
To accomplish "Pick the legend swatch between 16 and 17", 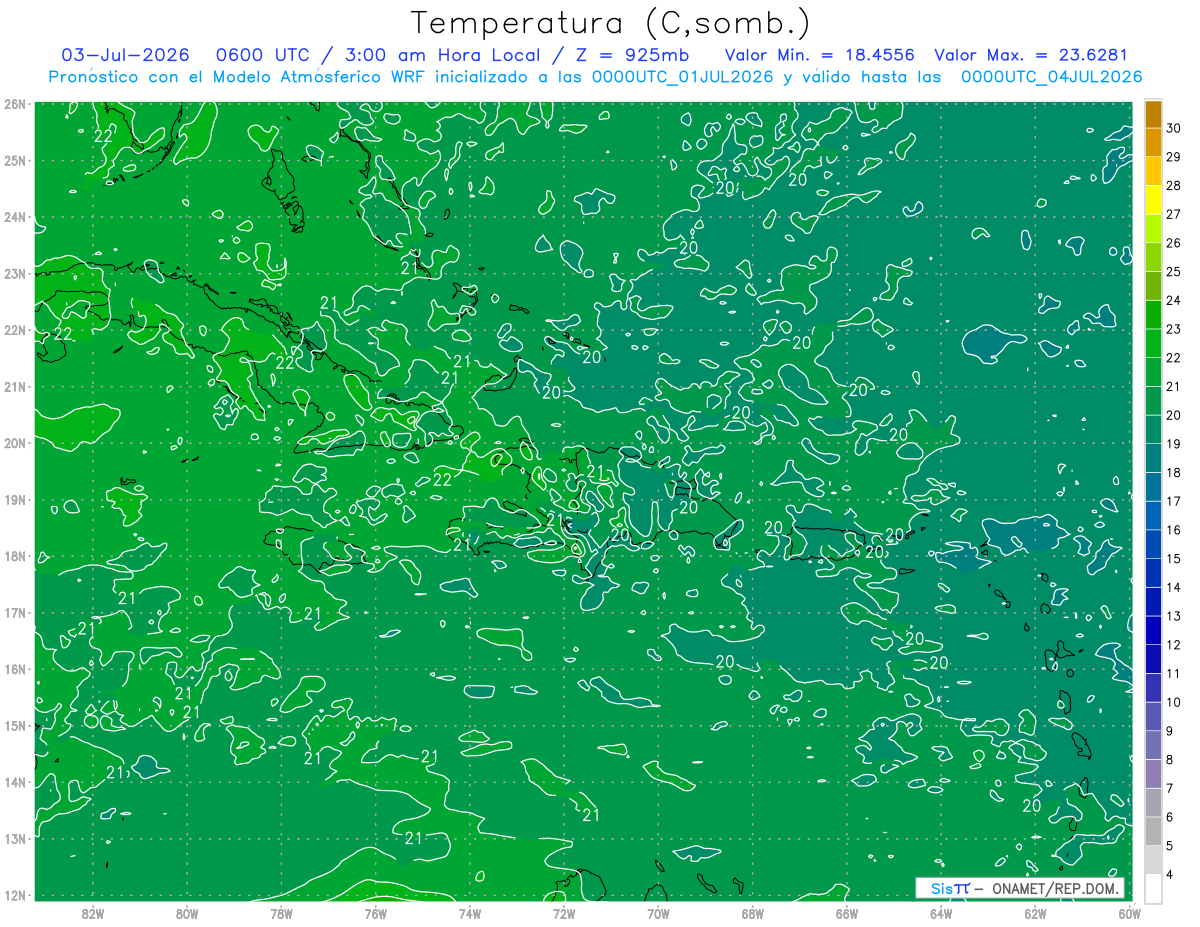I will click(x=1153, y=516).
